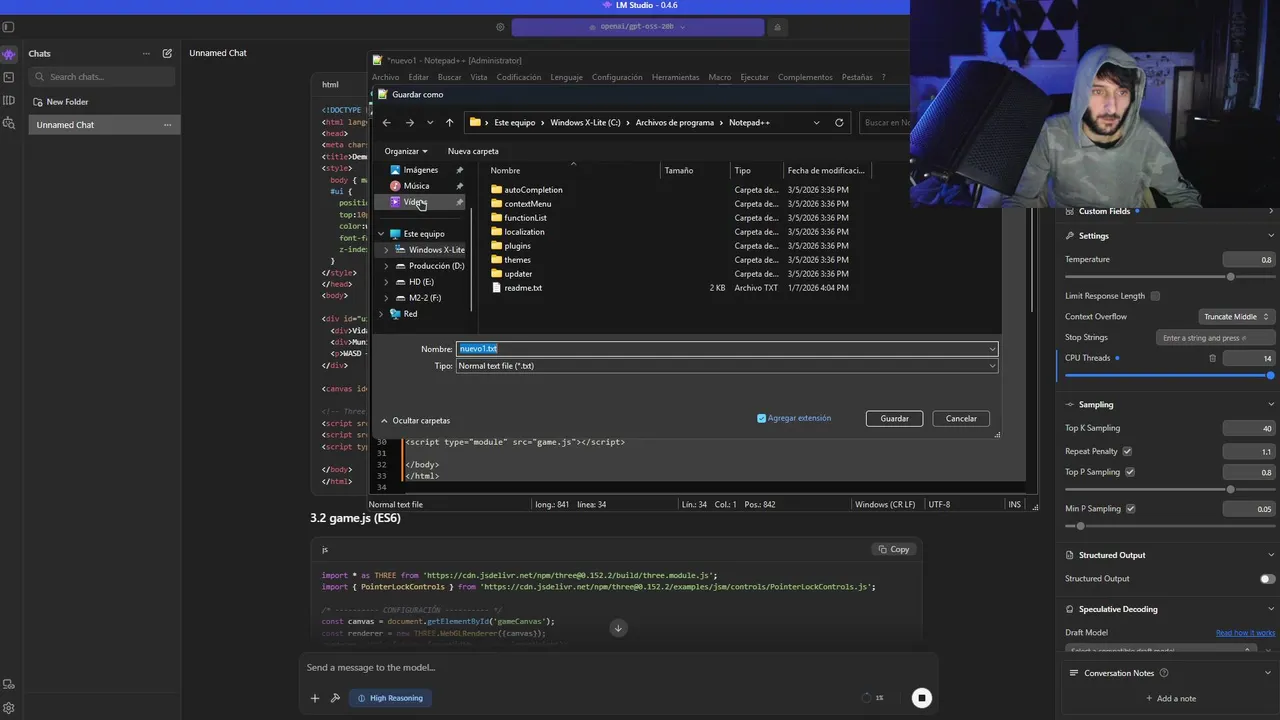Open Notepad++ Buscar menu
Screen dimensions: 1280x720
(449, 77)
